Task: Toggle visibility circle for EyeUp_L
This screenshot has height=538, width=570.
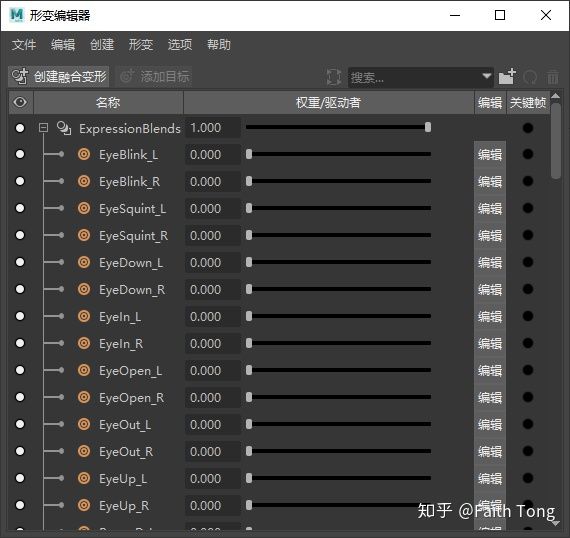Action: (x=20, y=478)
